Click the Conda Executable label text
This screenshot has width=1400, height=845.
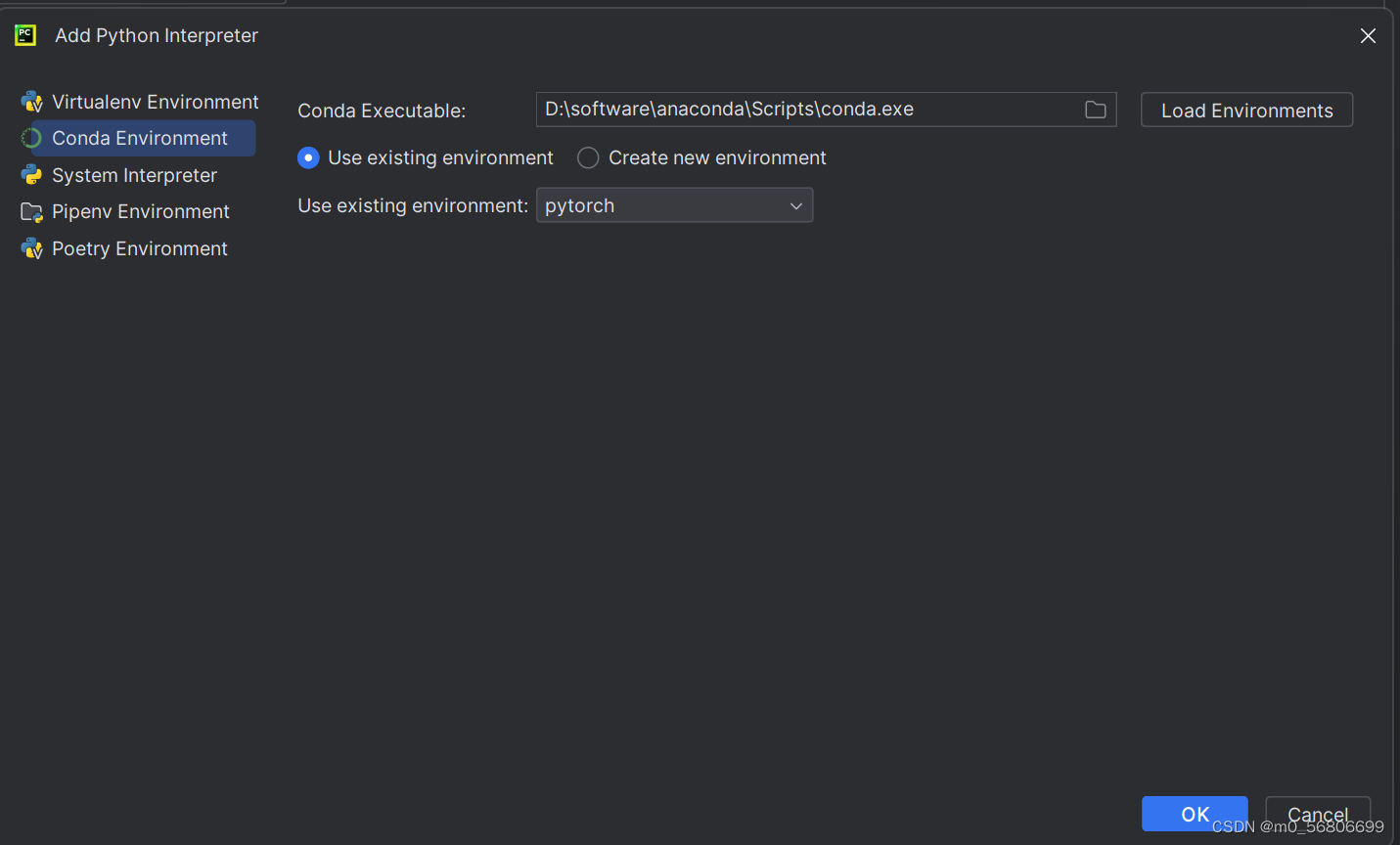(382, 111)
